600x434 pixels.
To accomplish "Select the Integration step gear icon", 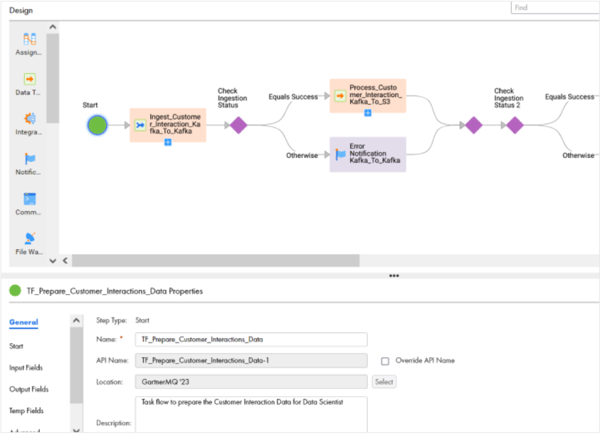I will pyautogui.click(x=29, y=119).
